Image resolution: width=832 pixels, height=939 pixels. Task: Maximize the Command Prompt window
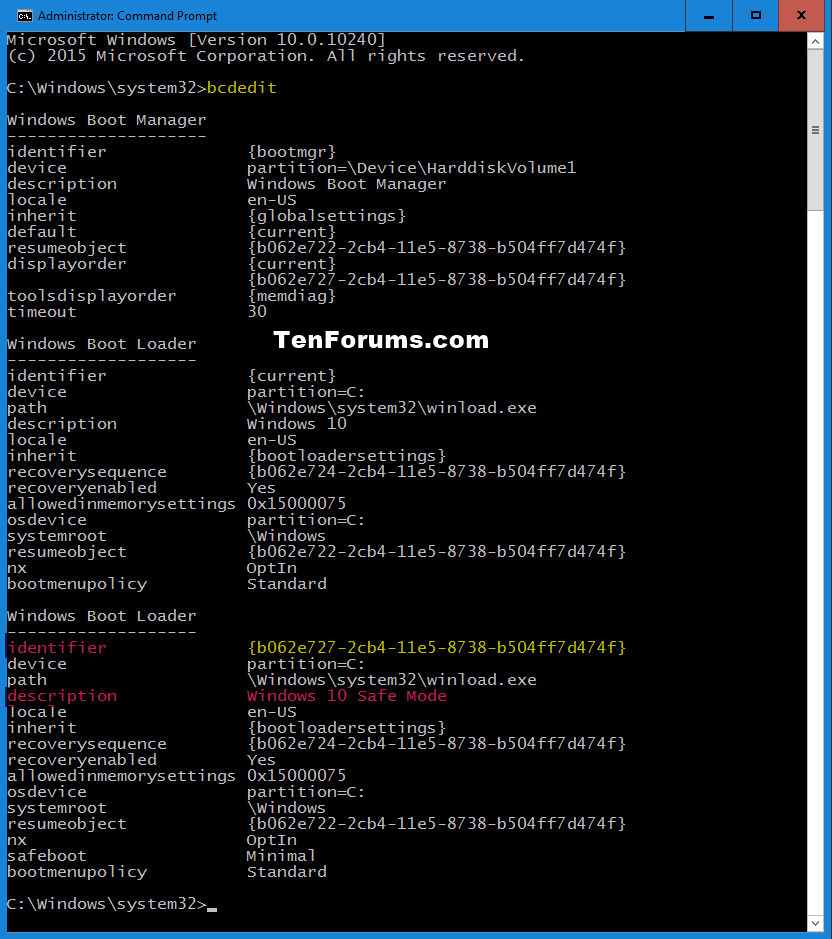tap(755, 16)
